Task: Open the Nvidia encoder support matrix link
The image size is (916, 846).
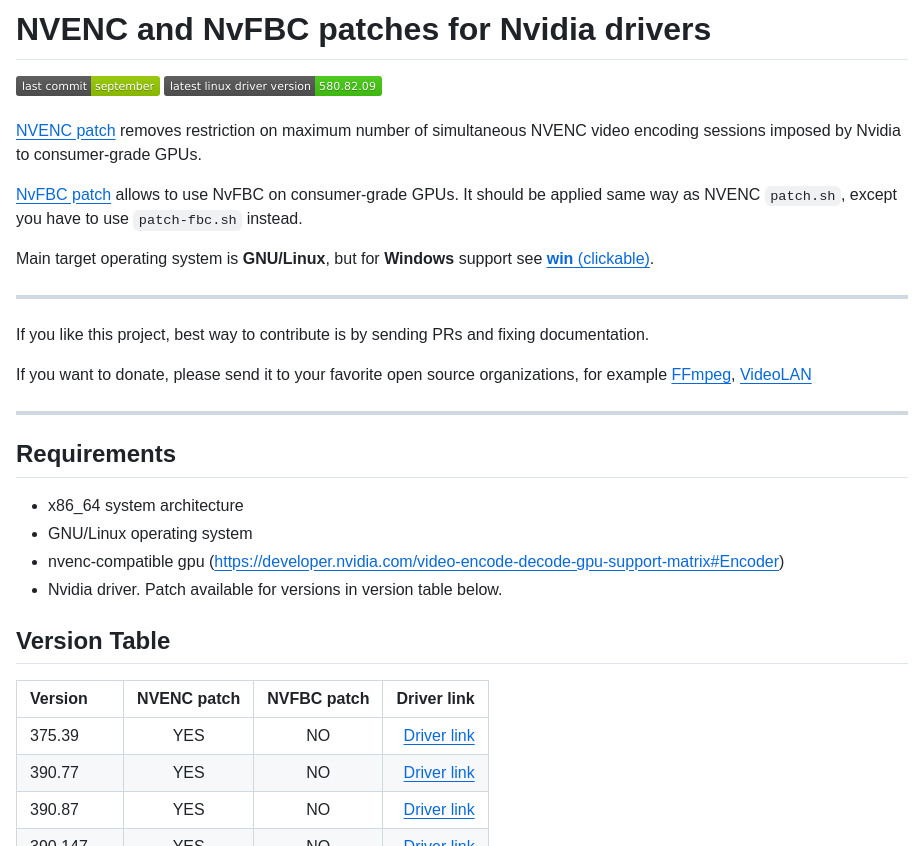Action: [496, 561]
